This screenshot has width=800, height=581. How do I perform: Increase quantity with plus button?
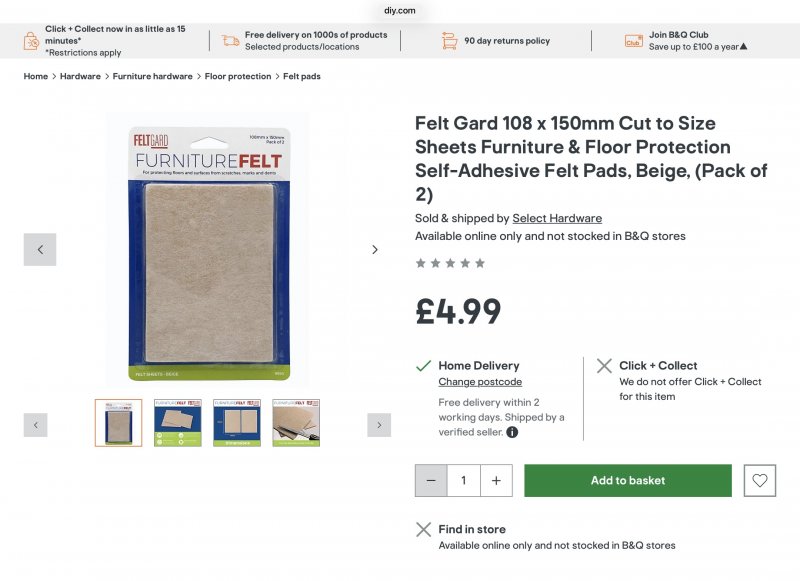tap(496, 481)
